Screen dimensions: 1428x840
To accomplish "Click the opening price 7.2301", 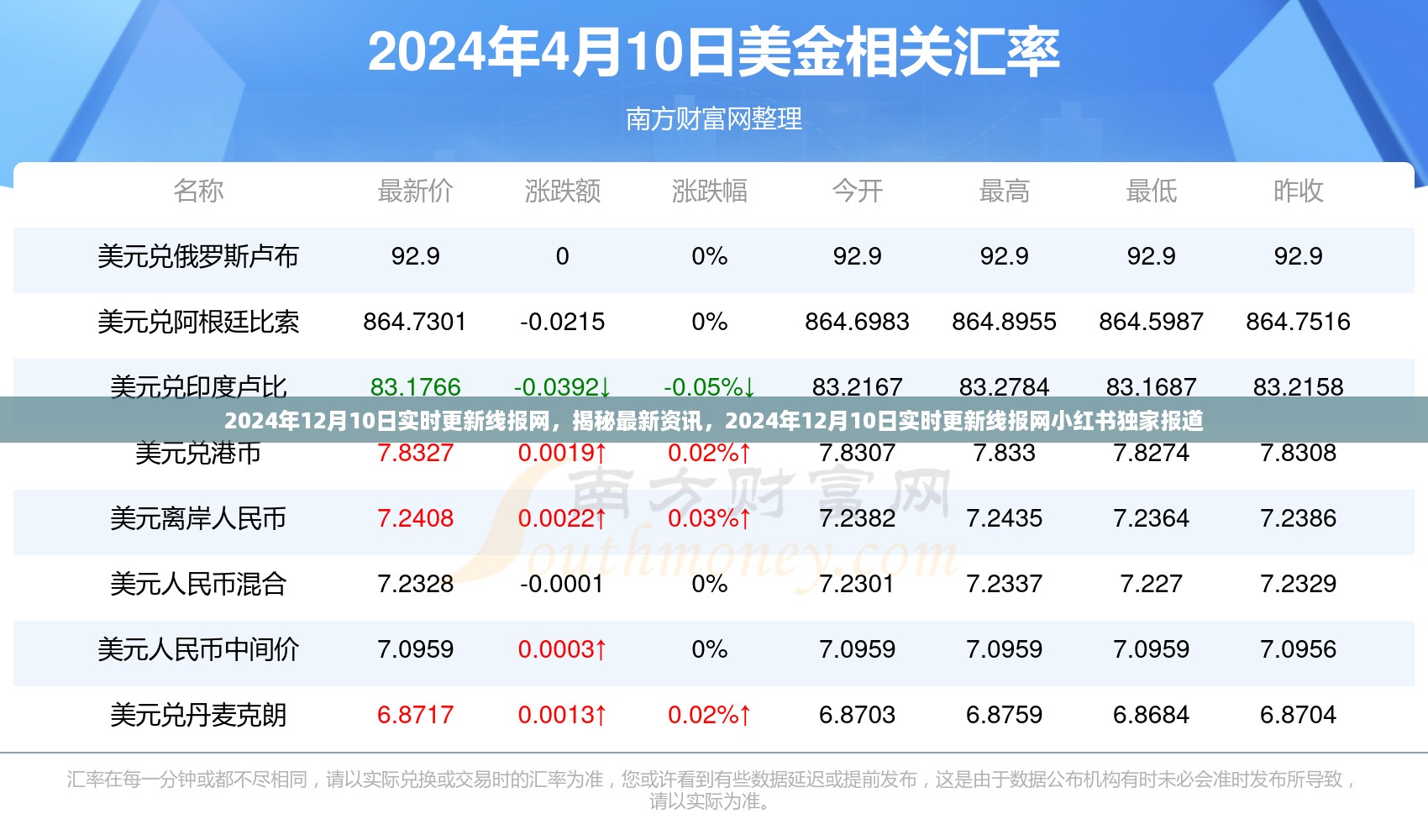I will point(857,584).
